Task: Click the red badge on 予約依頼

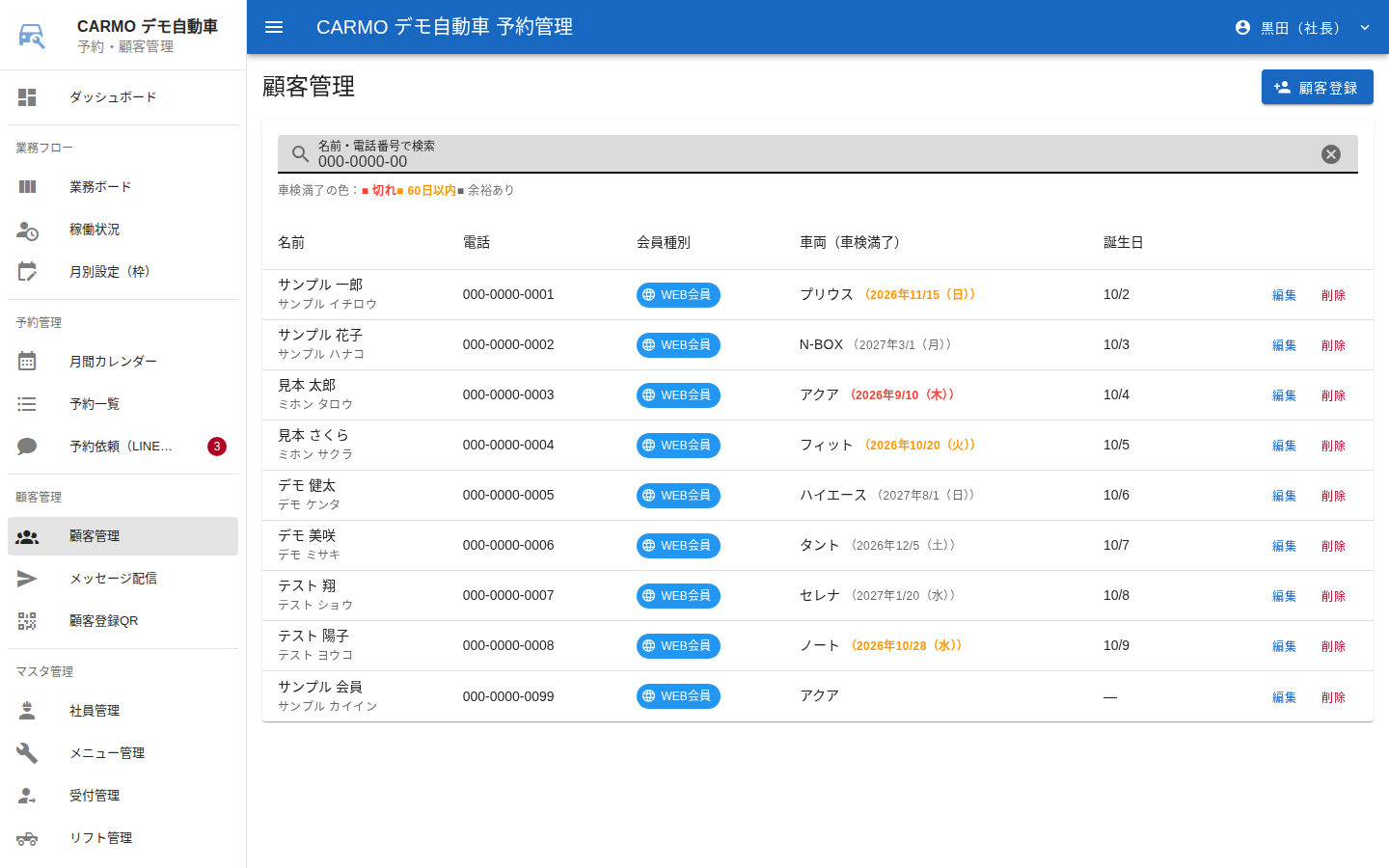Action: point(217,447)
